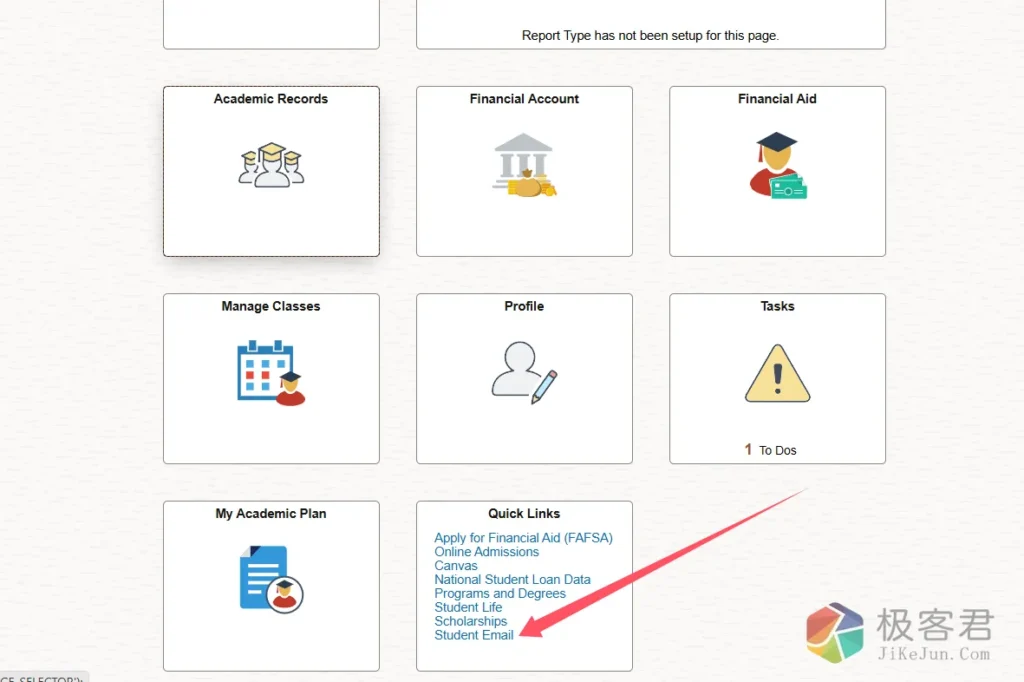The height and width of the screenshot is (682, 1024).
Task: Visit the Student Life link
Action: pyautogui.click(x=468, y=608)
